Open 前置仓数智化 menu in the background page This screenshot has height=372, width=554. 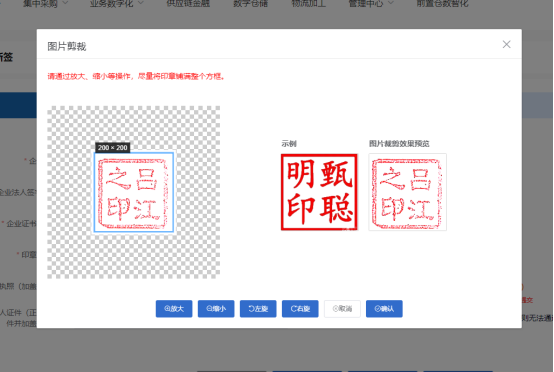442,4
